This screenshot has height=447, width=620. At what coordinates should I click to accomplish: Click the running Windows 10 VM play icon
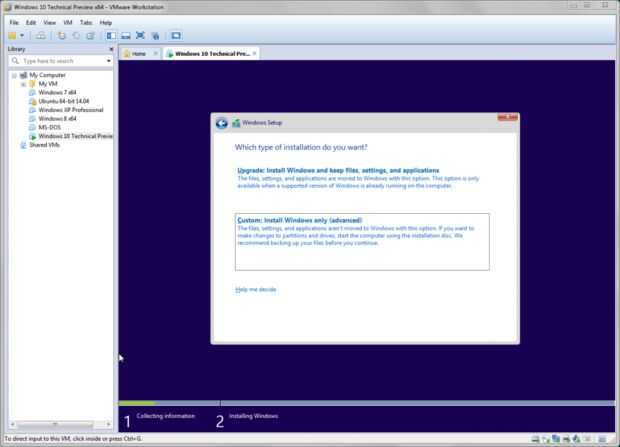(32, 136)
